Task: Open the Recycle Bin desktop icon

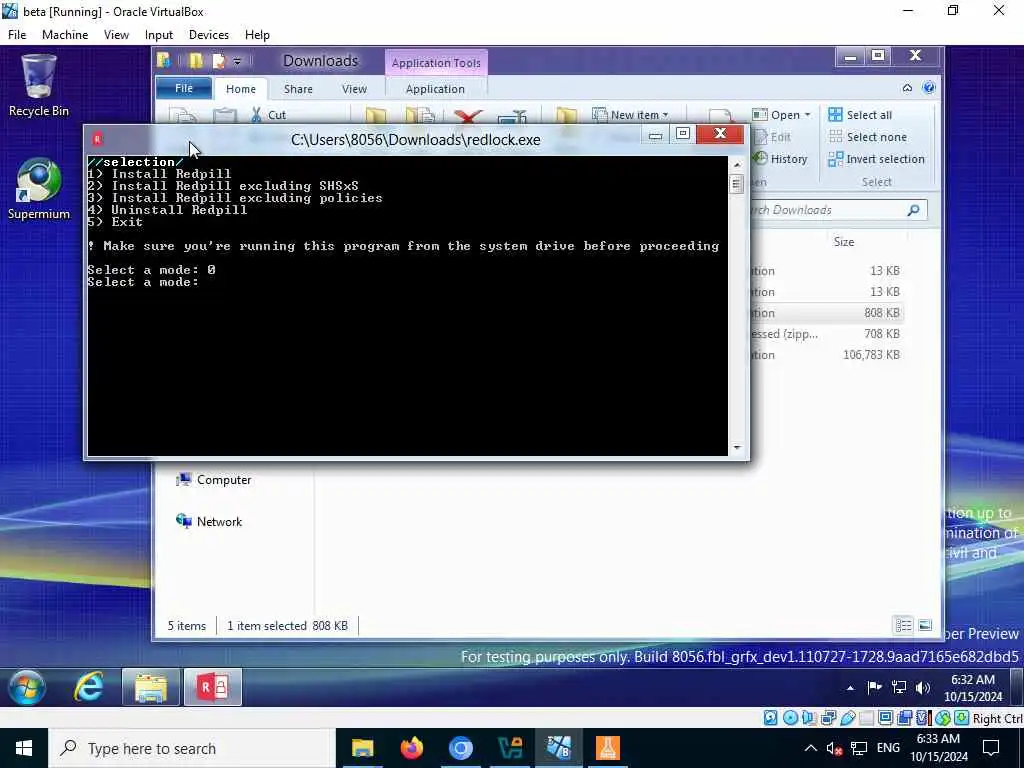Action: (x=39, y=86)
